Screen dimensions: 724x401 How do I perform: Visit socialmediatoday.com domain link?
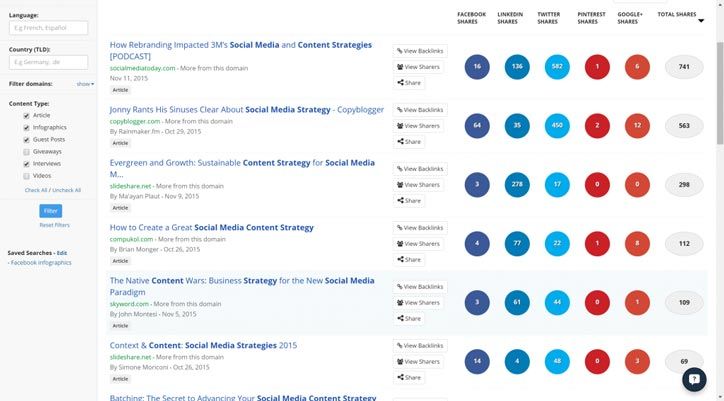(143, 68)
